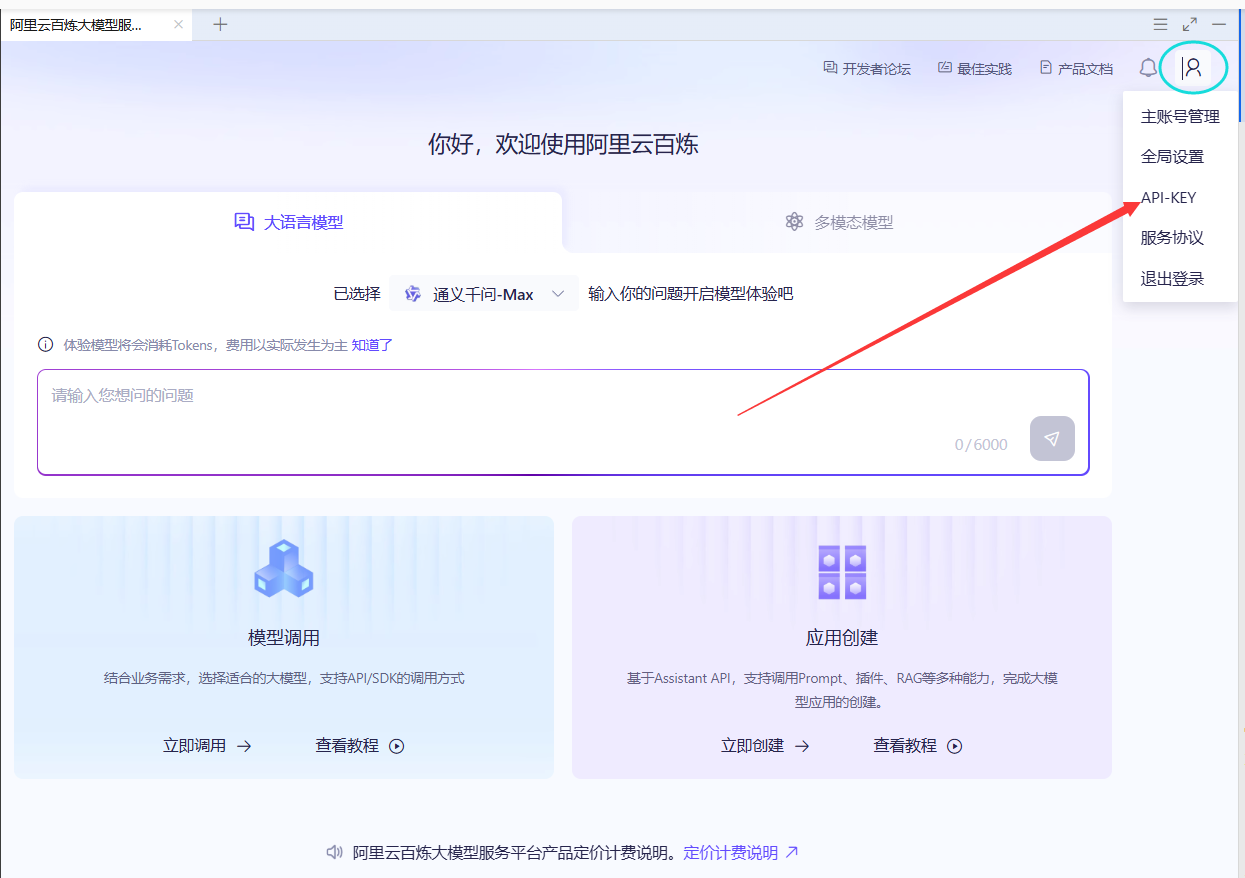Close the 阿里云百炼大模型服务 browser tab
Viewport: 1245px width, 878px height.
(178, 24)
